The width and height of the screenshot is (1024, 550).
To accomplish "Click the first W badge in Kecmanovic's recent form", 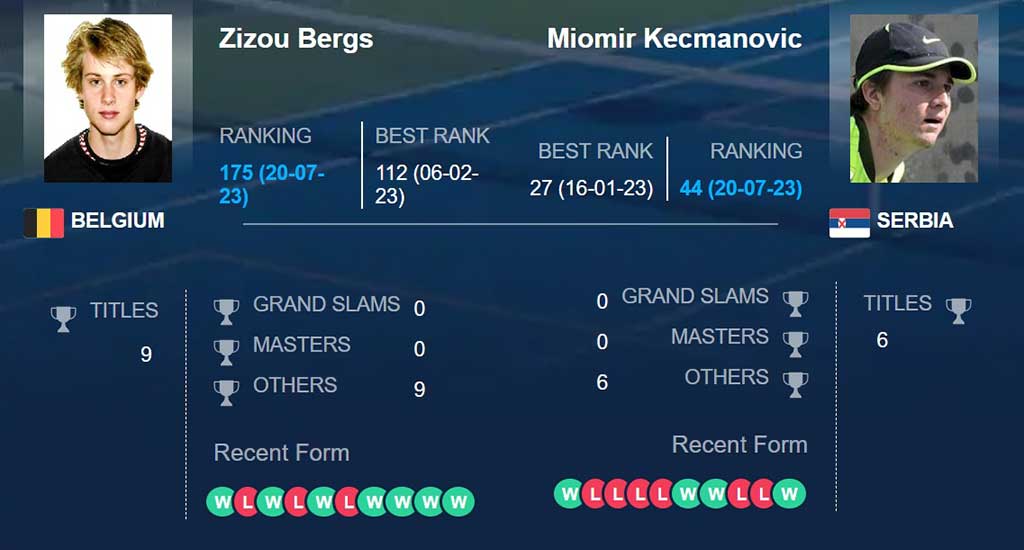I will coord(569,494).
